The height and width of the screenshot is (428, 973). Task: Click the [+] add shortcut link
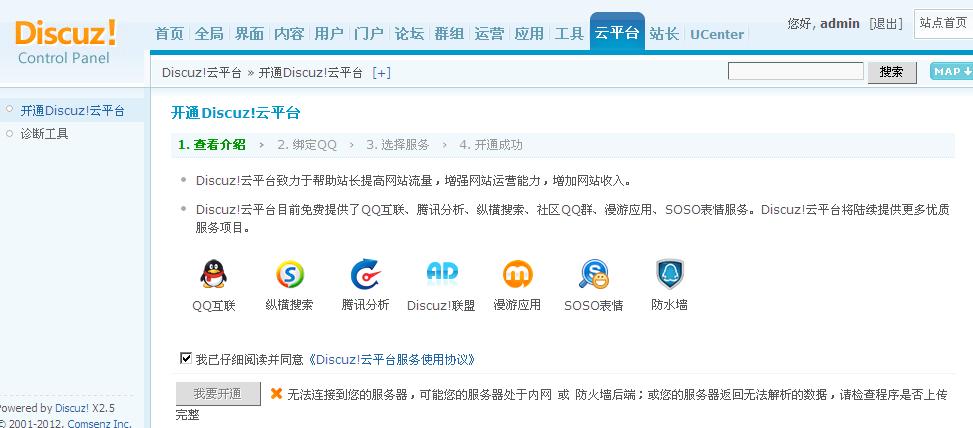381,73
